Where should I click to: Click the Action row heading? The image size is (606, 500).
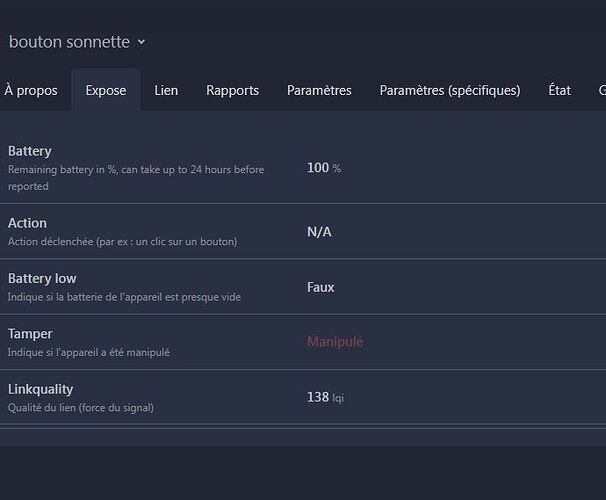click(27, 223)
